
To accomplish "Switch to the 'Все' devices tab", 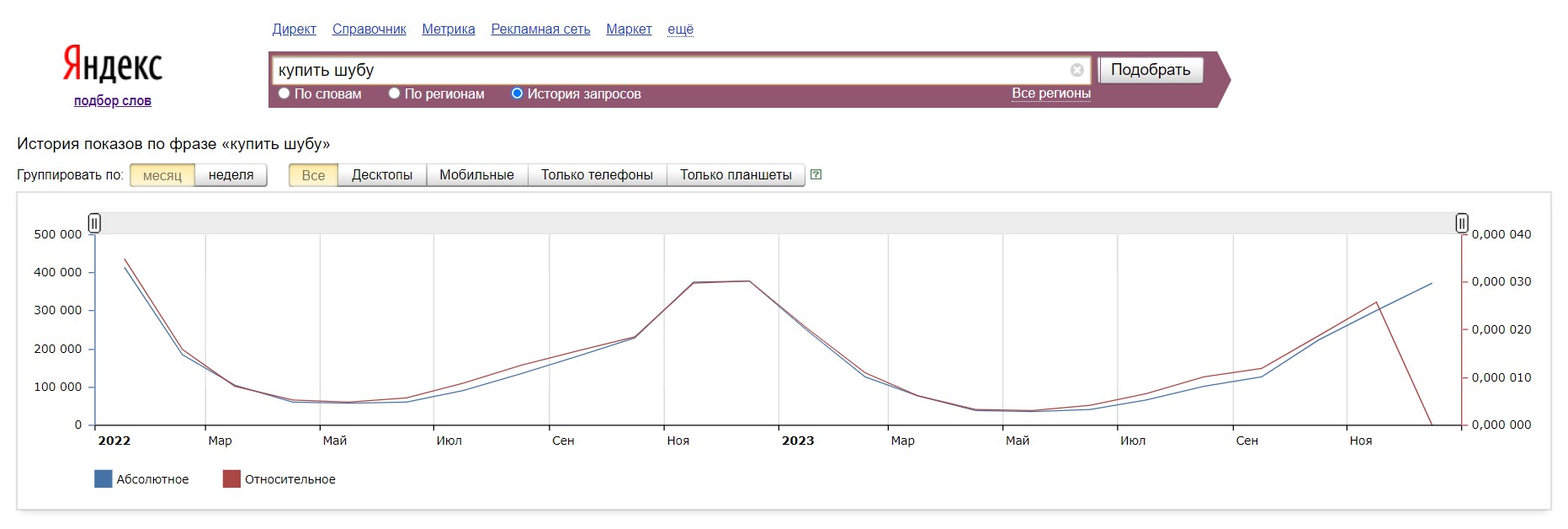I will (x=313, y=174).
